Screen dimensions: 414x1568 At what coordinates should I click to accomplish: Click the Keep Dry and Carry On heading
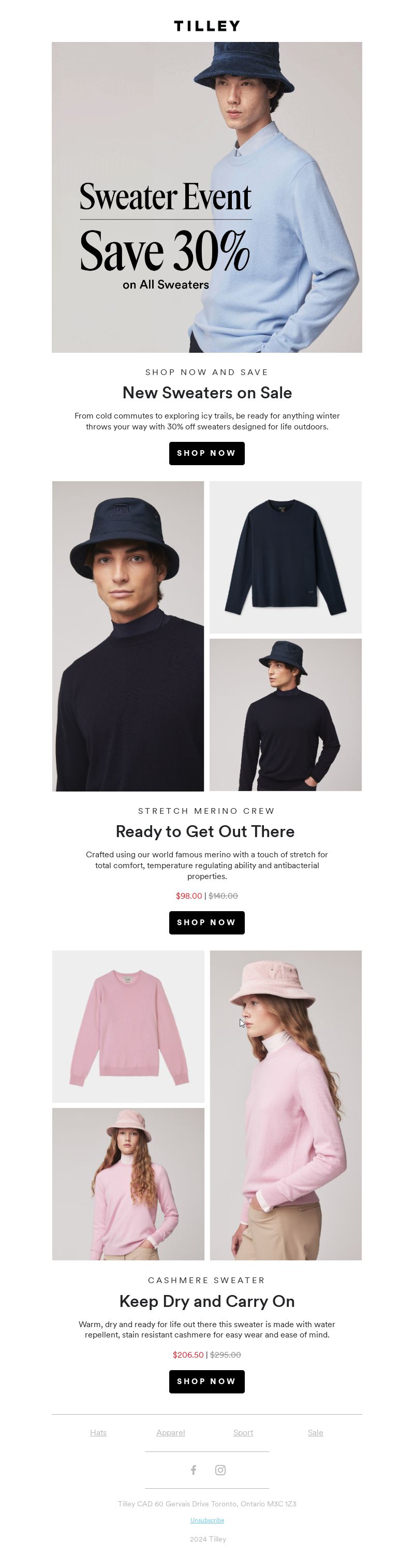click(206, 1301)
